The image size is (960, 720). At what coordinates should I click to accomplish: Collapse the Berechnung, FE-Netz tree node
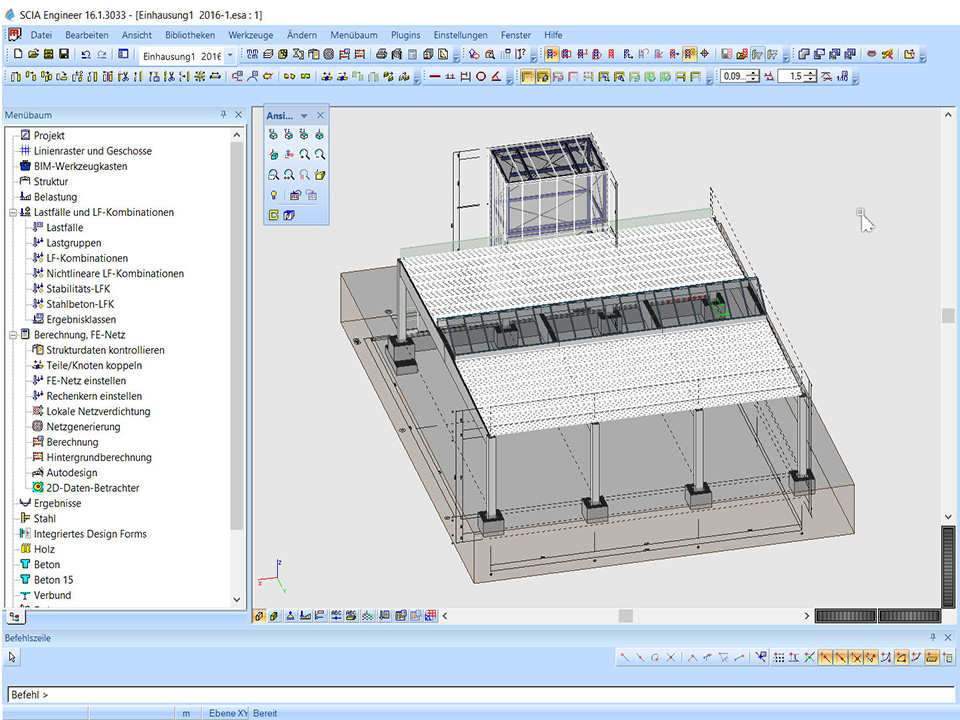pyautogui.click(x=12, y=335)
